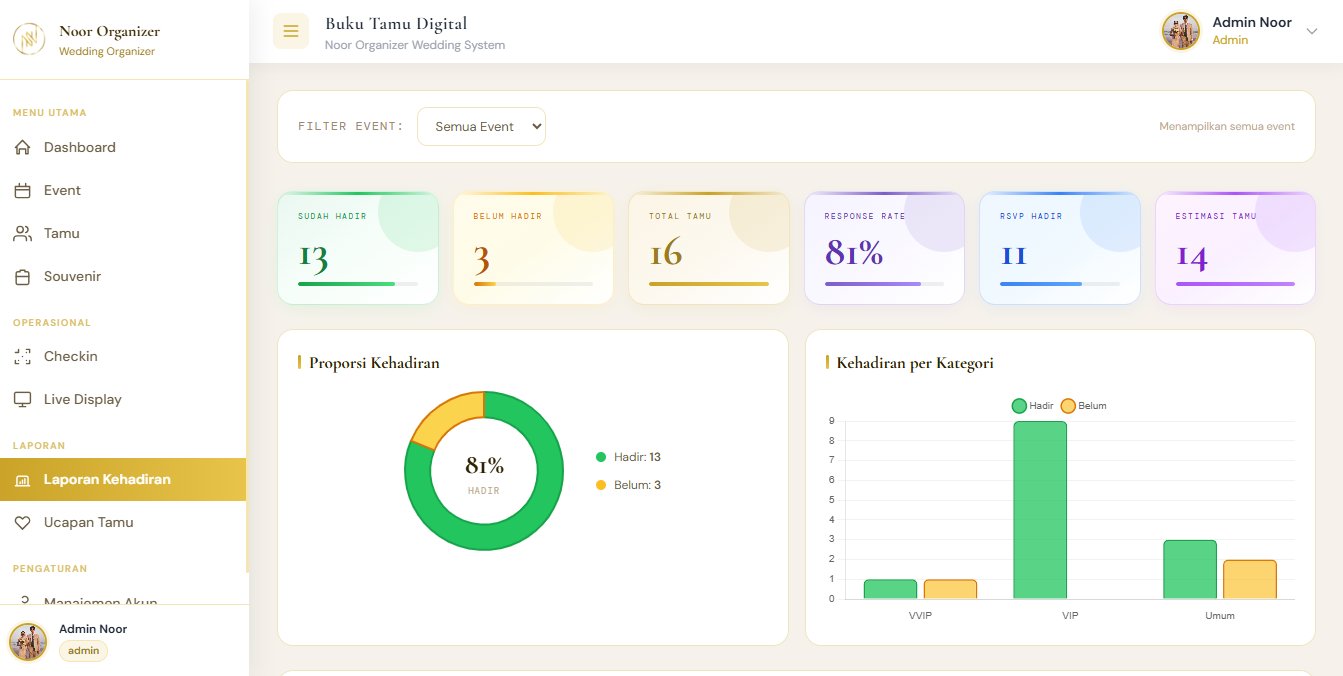
Task: Click the Noor Organizer logo icon
Action: point(29,39)
